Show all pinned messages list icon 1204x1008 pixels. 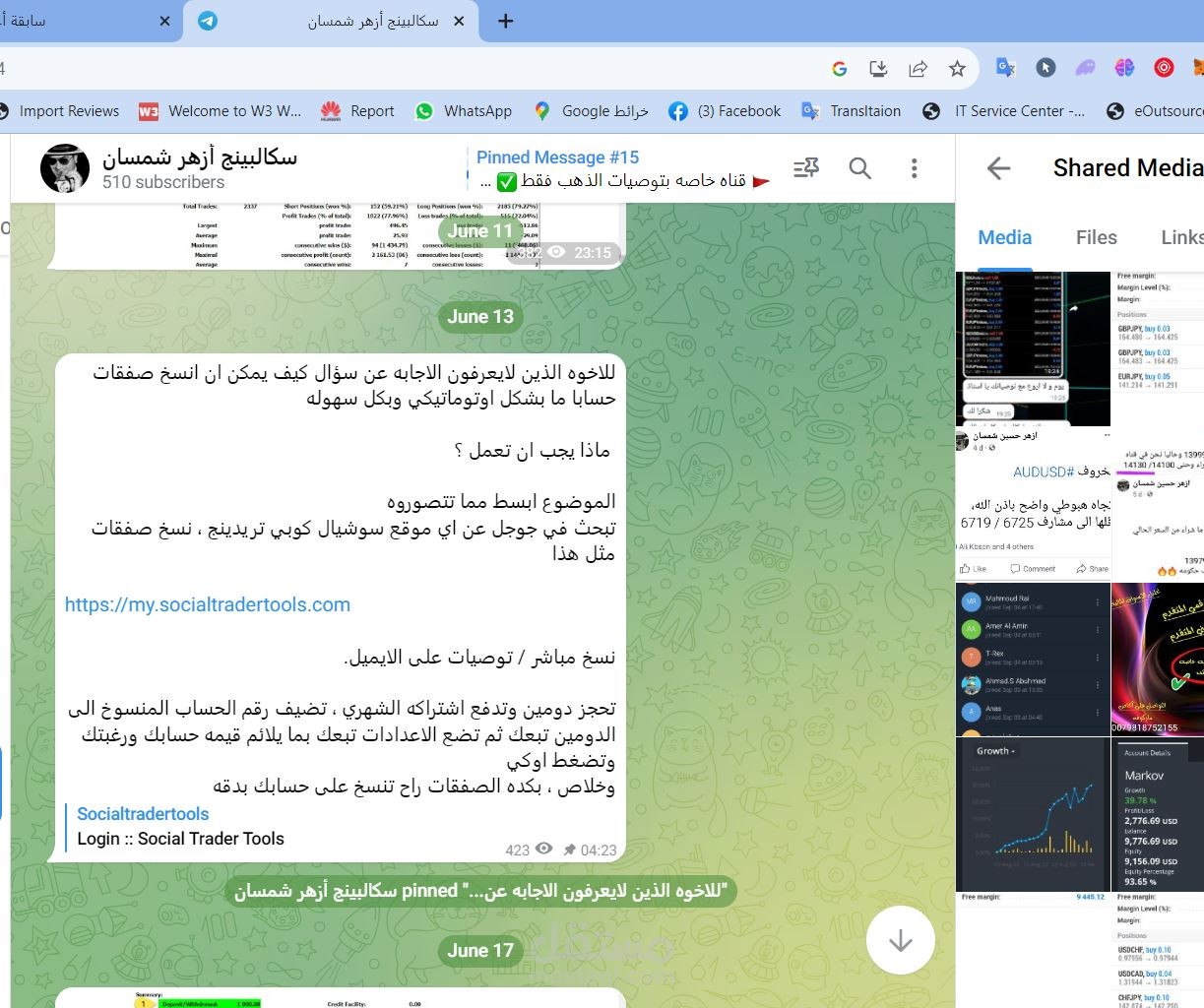coord(806,168)
